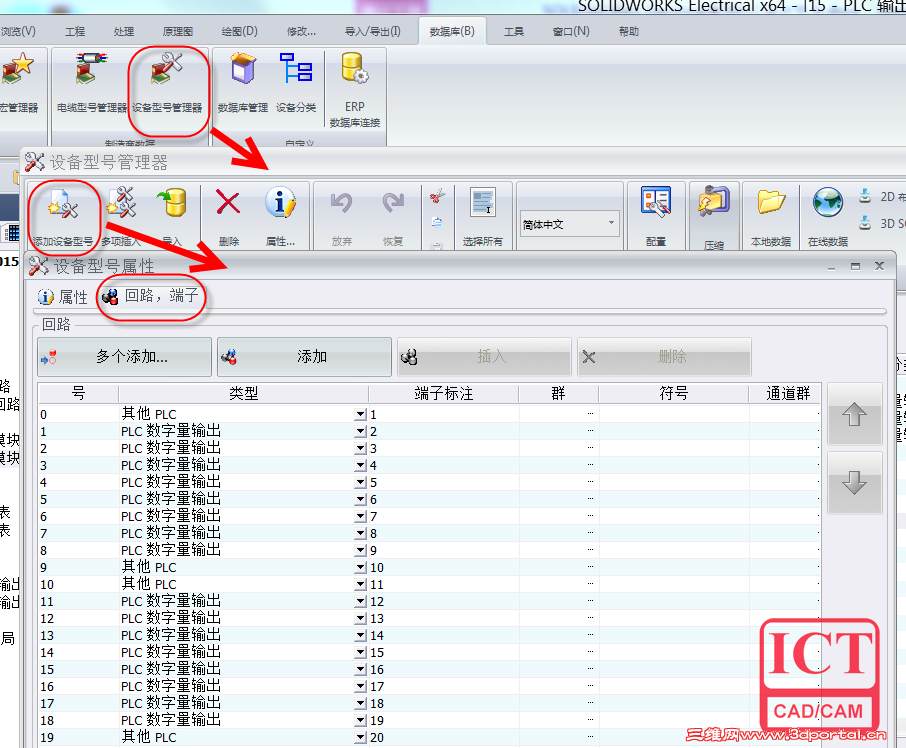Open type dropdown for row 14
This screenshot has width=906, height=748.
pyautogui.click(x=361, y=653)
